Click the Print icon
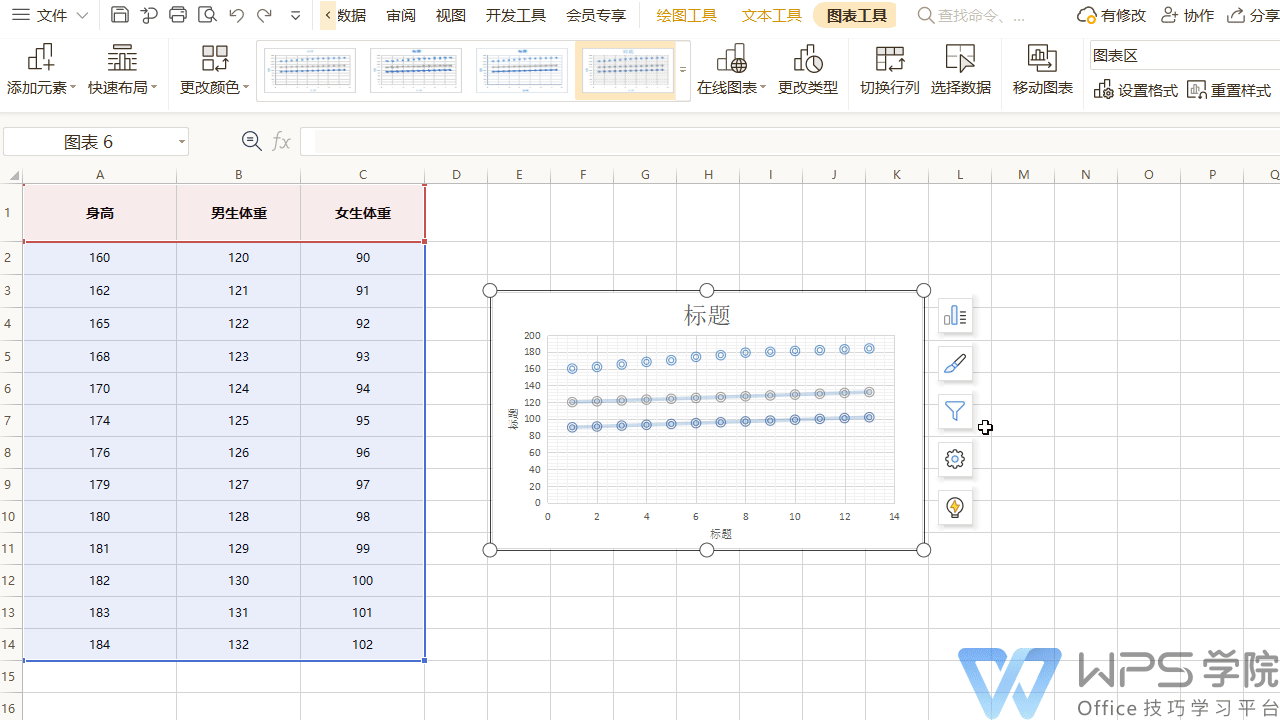This screenshot has width=1280, height=720. point(178,15)
